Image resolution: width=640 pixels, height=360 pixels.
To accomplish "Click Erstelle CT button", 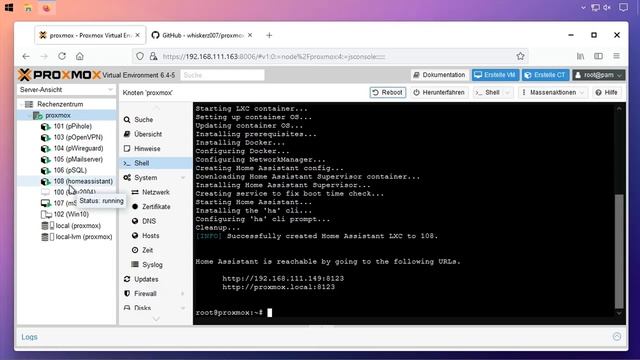I will pyautogui.click(x=546, y=75).
